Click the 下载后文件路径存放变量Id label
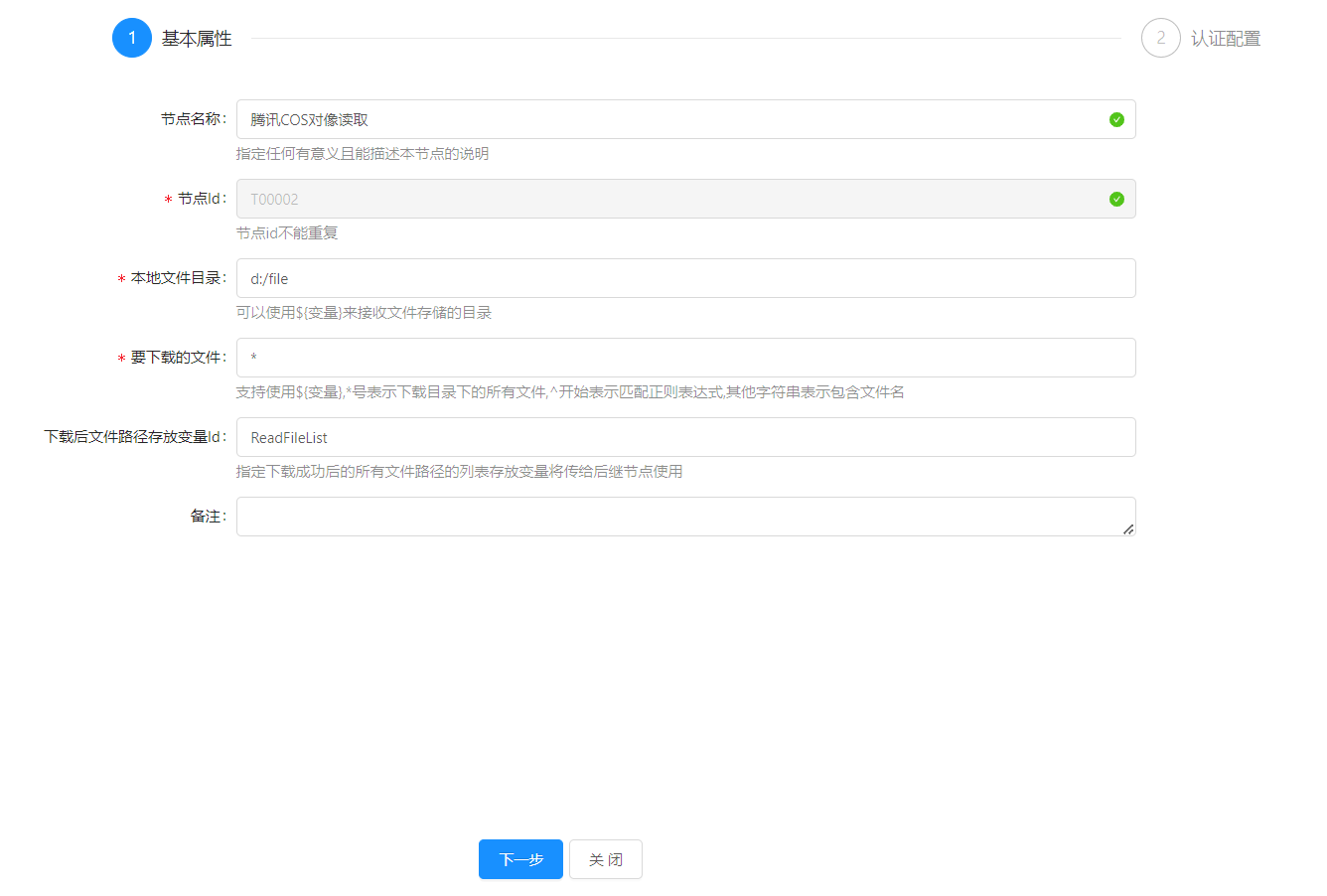This screenshot has height=896, width=1327. [x=134, y=437]
